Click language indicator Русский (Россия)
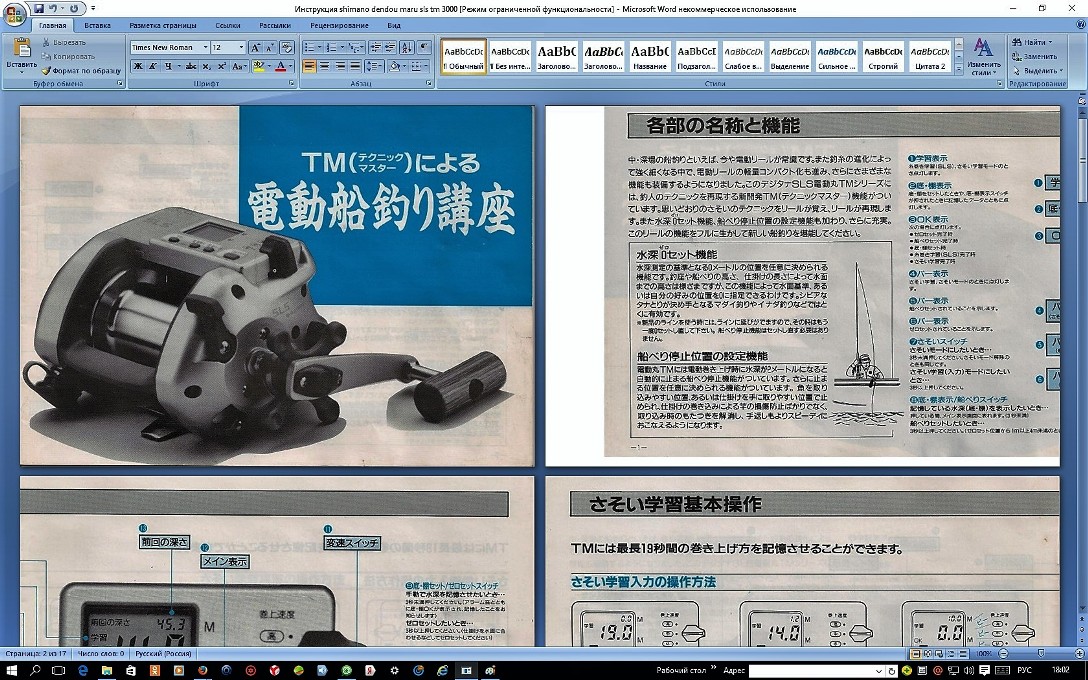Viewport: 1088px width, 680px height. click(163, 654)
